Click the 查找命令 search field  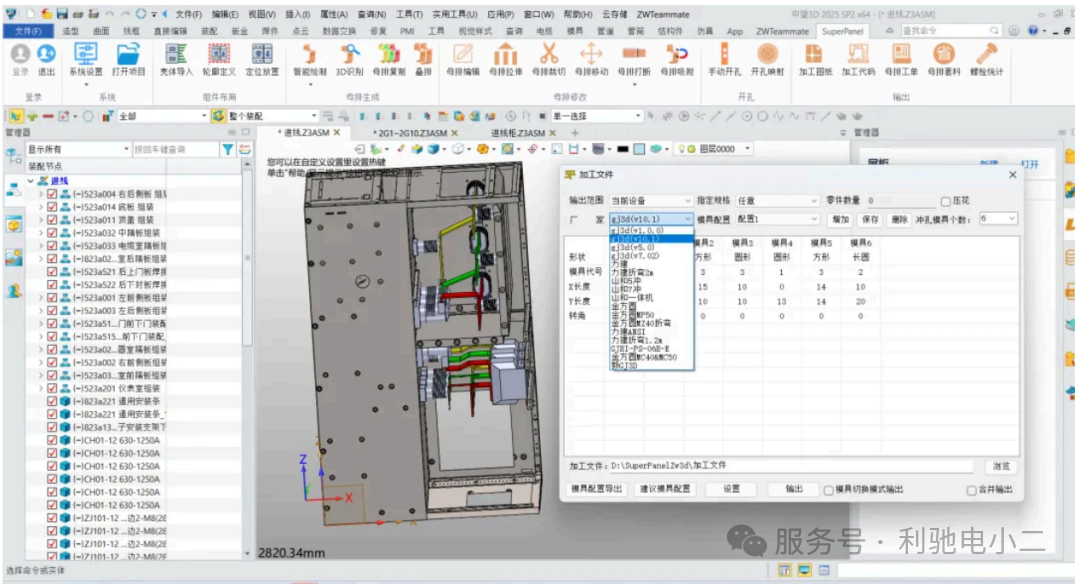click(x=951, y=31)
